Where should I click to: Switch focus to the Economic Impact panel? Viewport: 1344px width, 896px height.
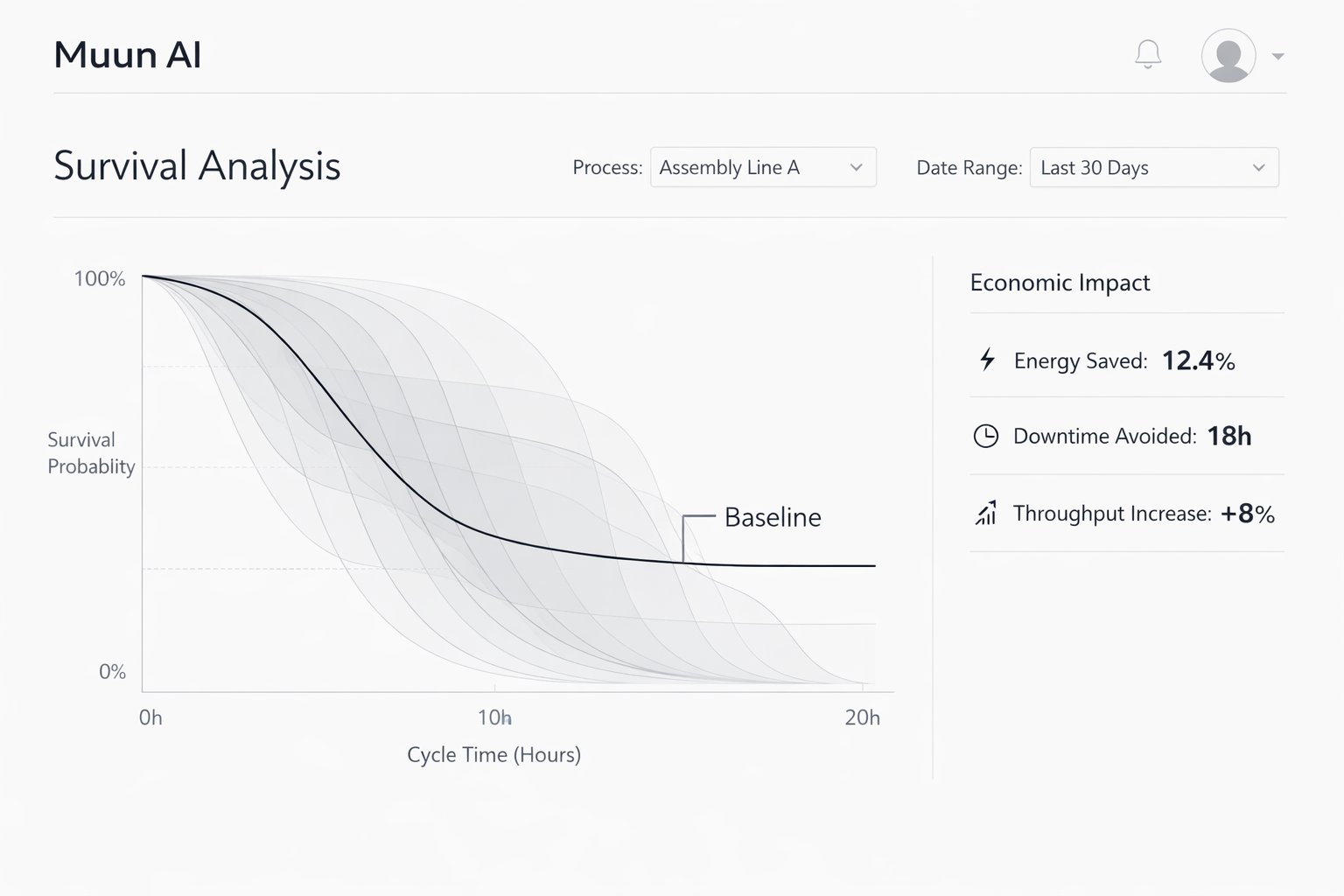coord(1060,283)
